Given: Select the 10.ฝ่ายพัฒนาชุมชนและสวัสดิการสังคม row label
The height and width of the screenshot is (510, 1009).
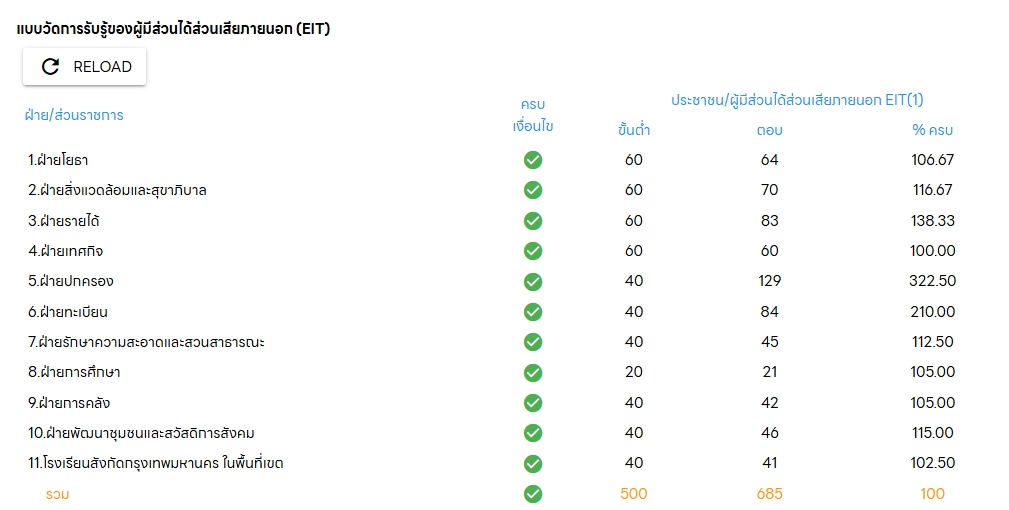Looking at the screenshot, I should coord(141,433).
